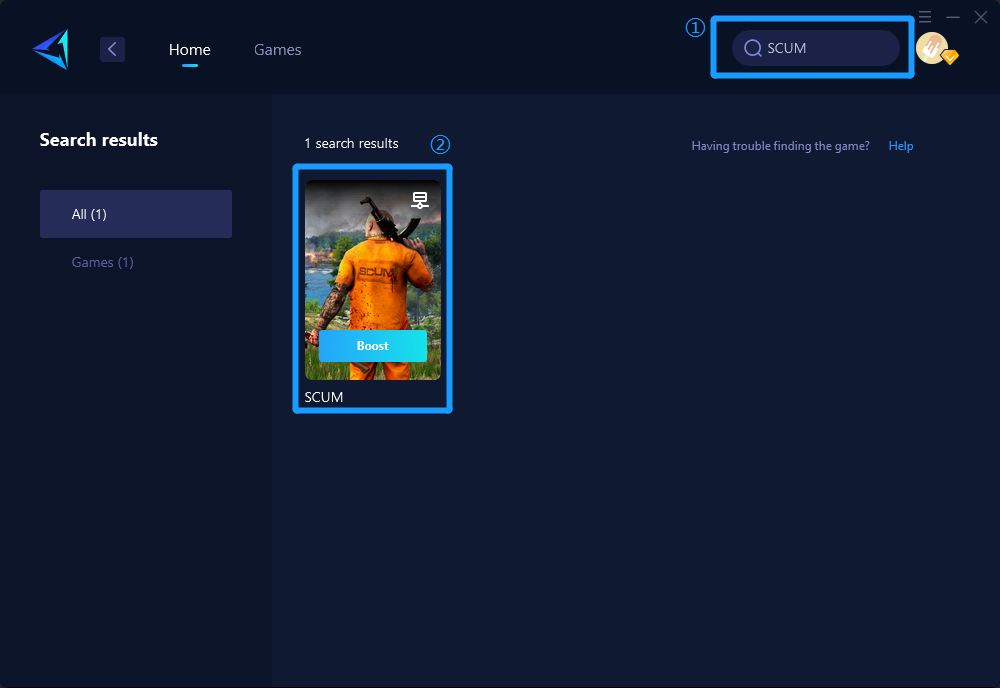Click the GearUP arrow logo
Image resolution: width=1000 pixels, height=688 pixels.
point(51,49)
